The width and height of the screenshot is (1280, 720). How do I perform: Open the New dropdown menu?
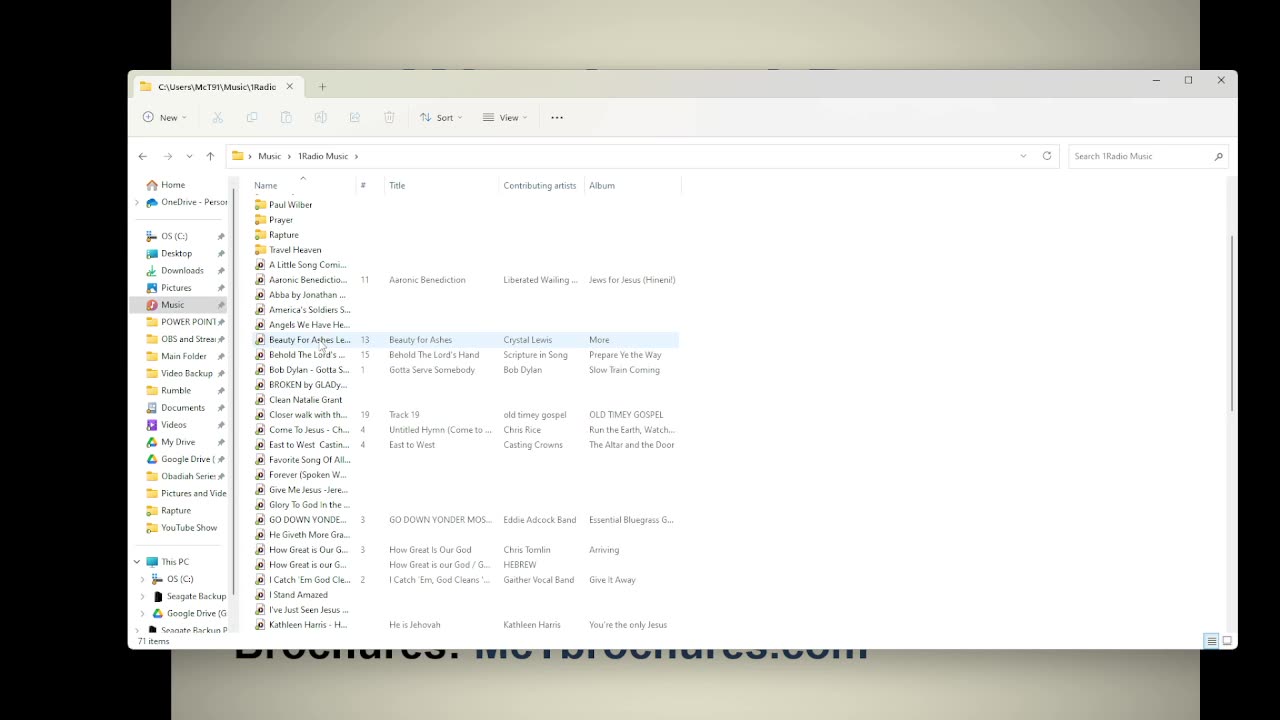pyautogui.click(x=165, y=117)
